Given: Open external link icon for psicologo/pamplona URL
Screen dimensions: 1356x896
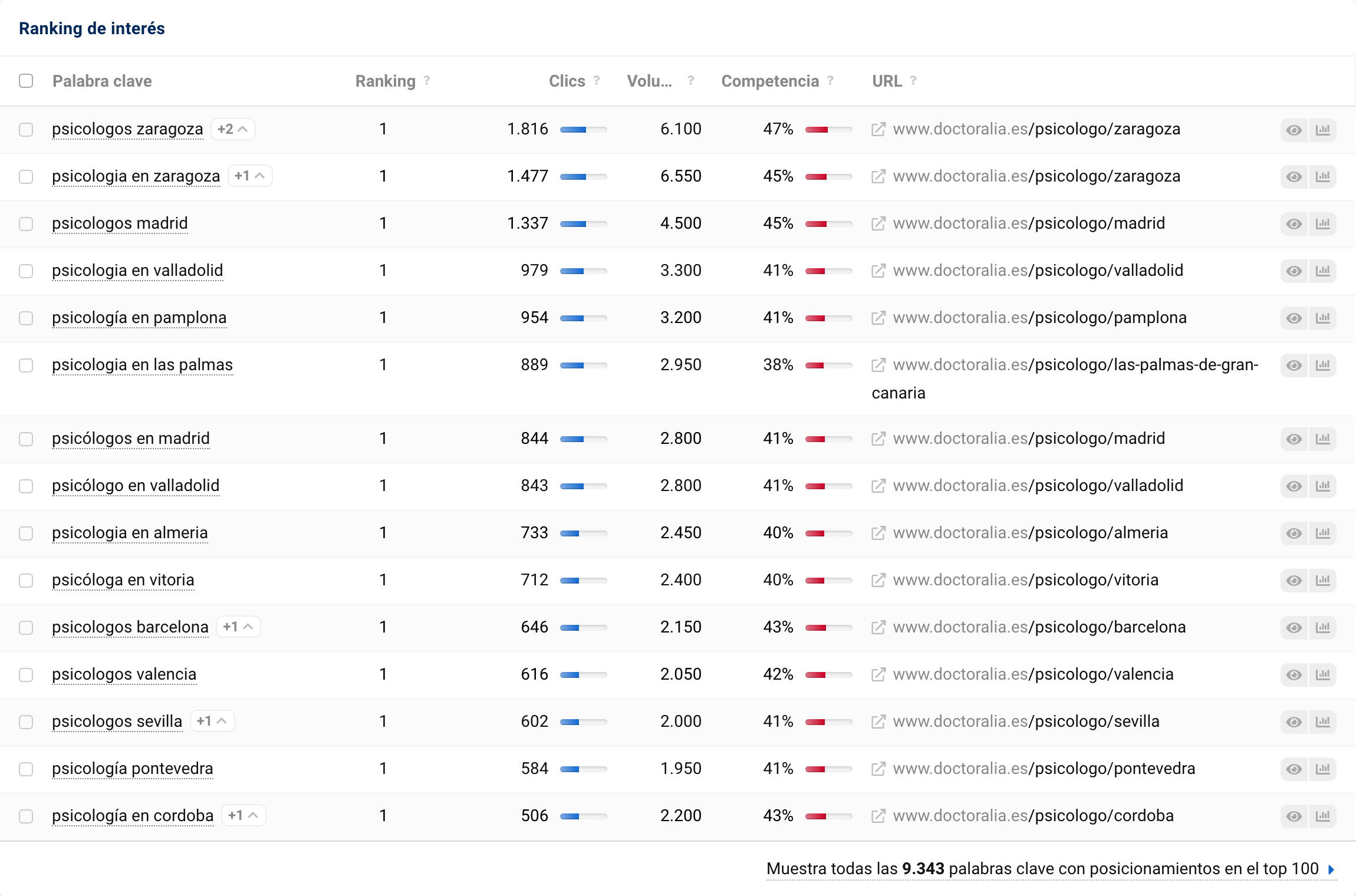Looking at the screenshot, I should pos(878,318).
